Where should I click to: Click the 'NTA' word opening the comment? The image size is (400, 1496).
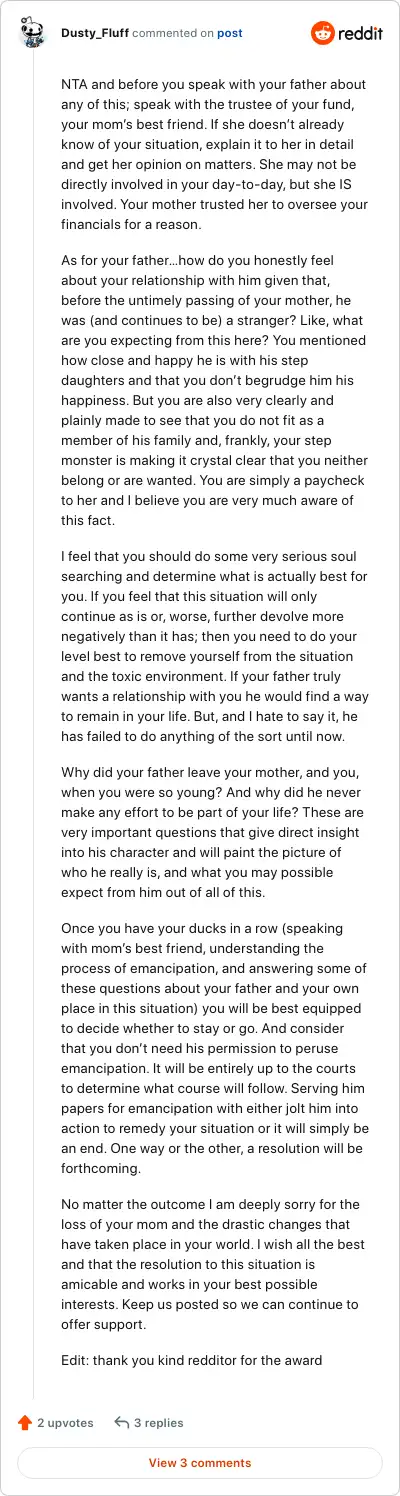(x=73, y=84)
